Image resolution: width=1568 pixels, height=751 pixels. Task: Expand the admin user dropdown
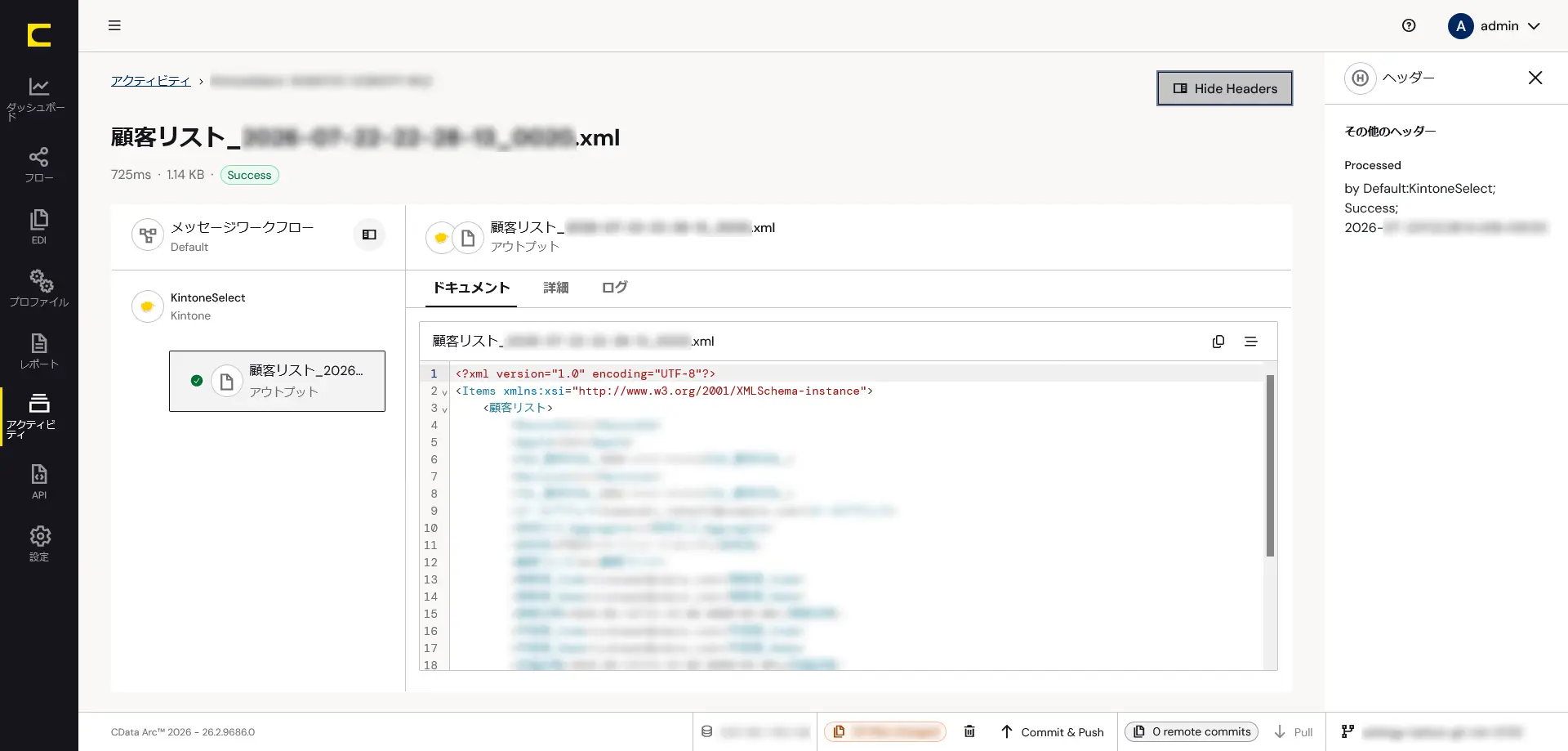pos(1494,26)
